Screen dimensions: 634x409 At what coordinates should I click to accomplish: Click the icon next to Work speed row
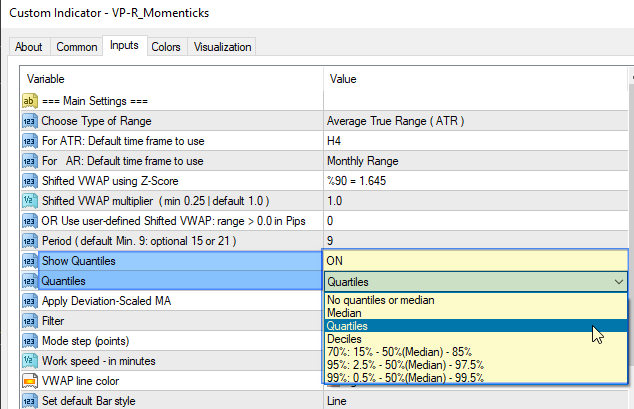click(29, 361)
